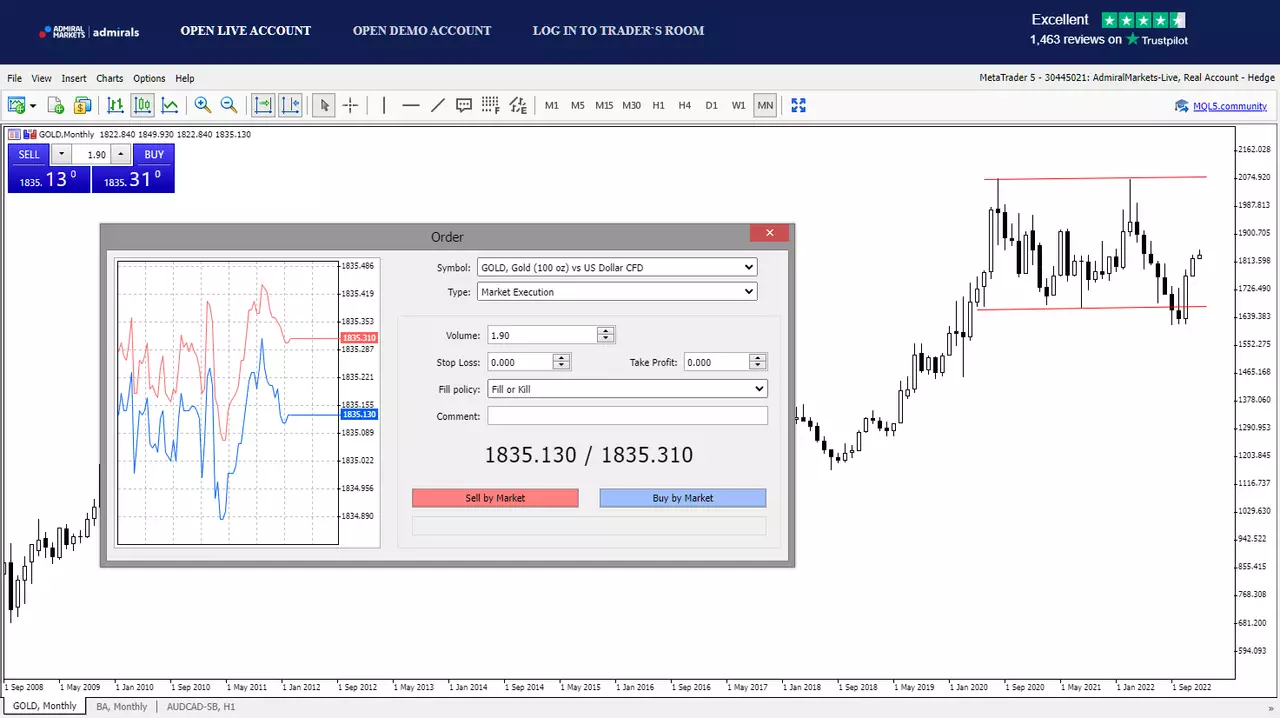
Task: Select the Fibonacci grid tool
Action: (x=490, y=105)
